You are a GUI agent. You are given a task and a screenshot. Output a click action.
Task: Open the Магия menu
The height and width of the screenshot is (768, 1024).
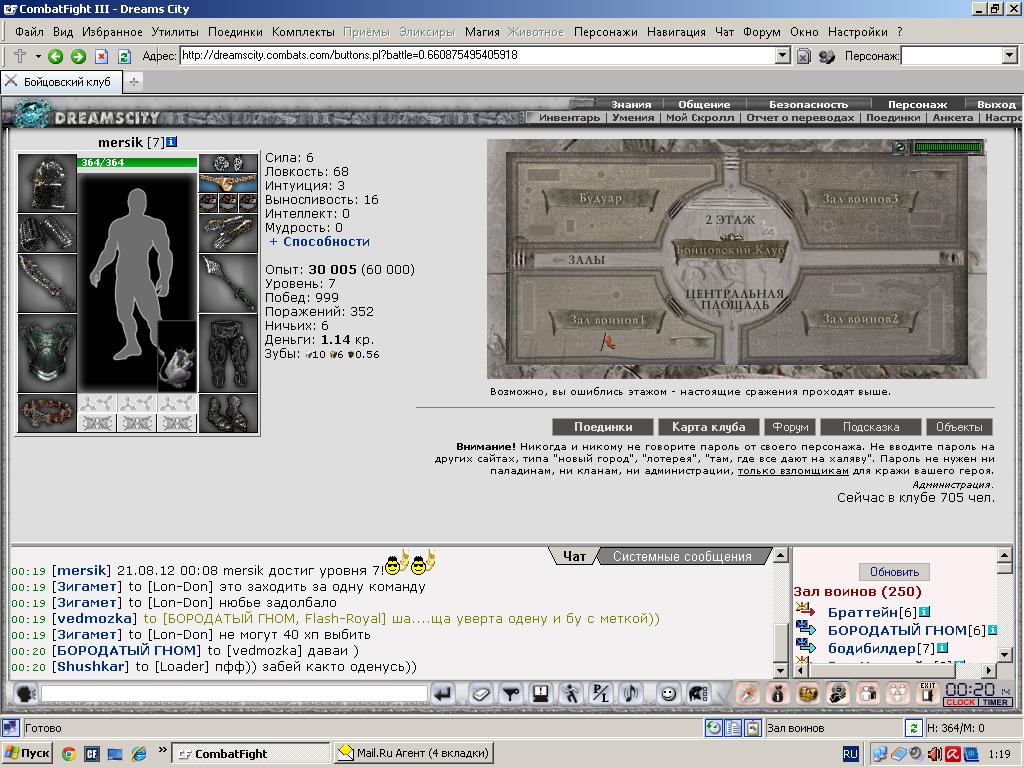482,31
